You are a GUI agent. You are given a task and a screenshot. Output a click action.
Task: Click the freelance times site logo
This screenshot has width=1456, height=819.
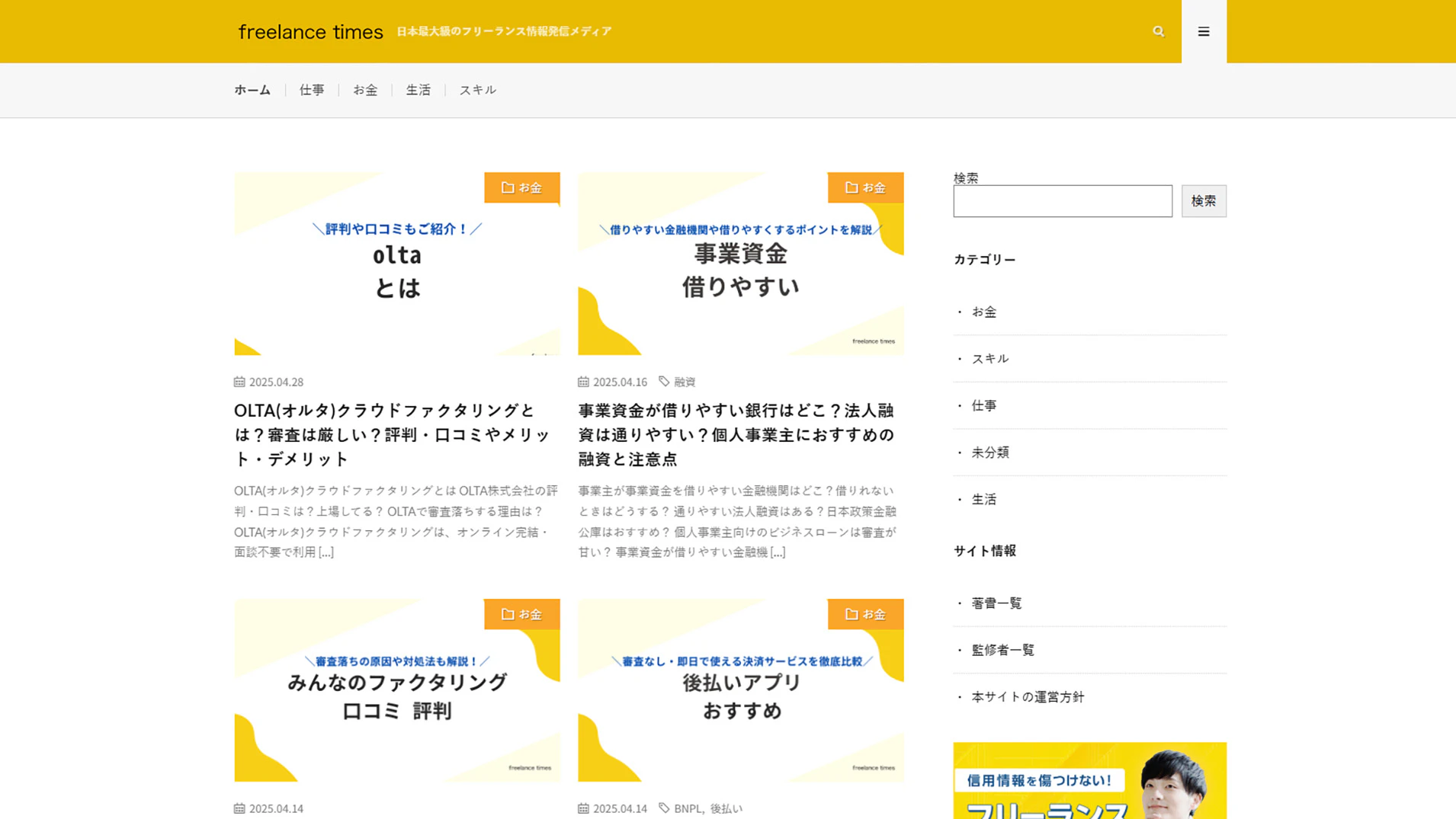310,31
